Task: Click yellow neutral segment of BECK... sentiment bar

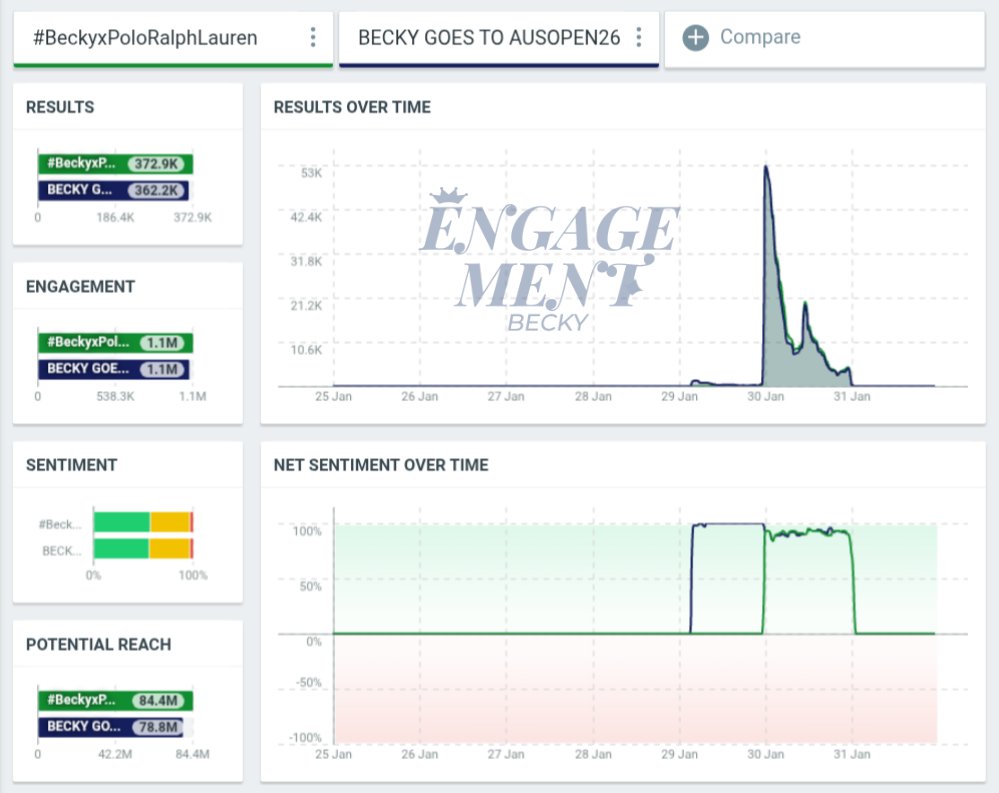Action: click(169, 548)
